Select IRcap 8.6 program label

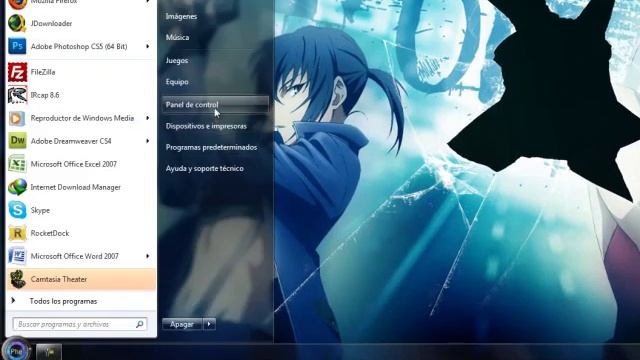click(45, 95)
